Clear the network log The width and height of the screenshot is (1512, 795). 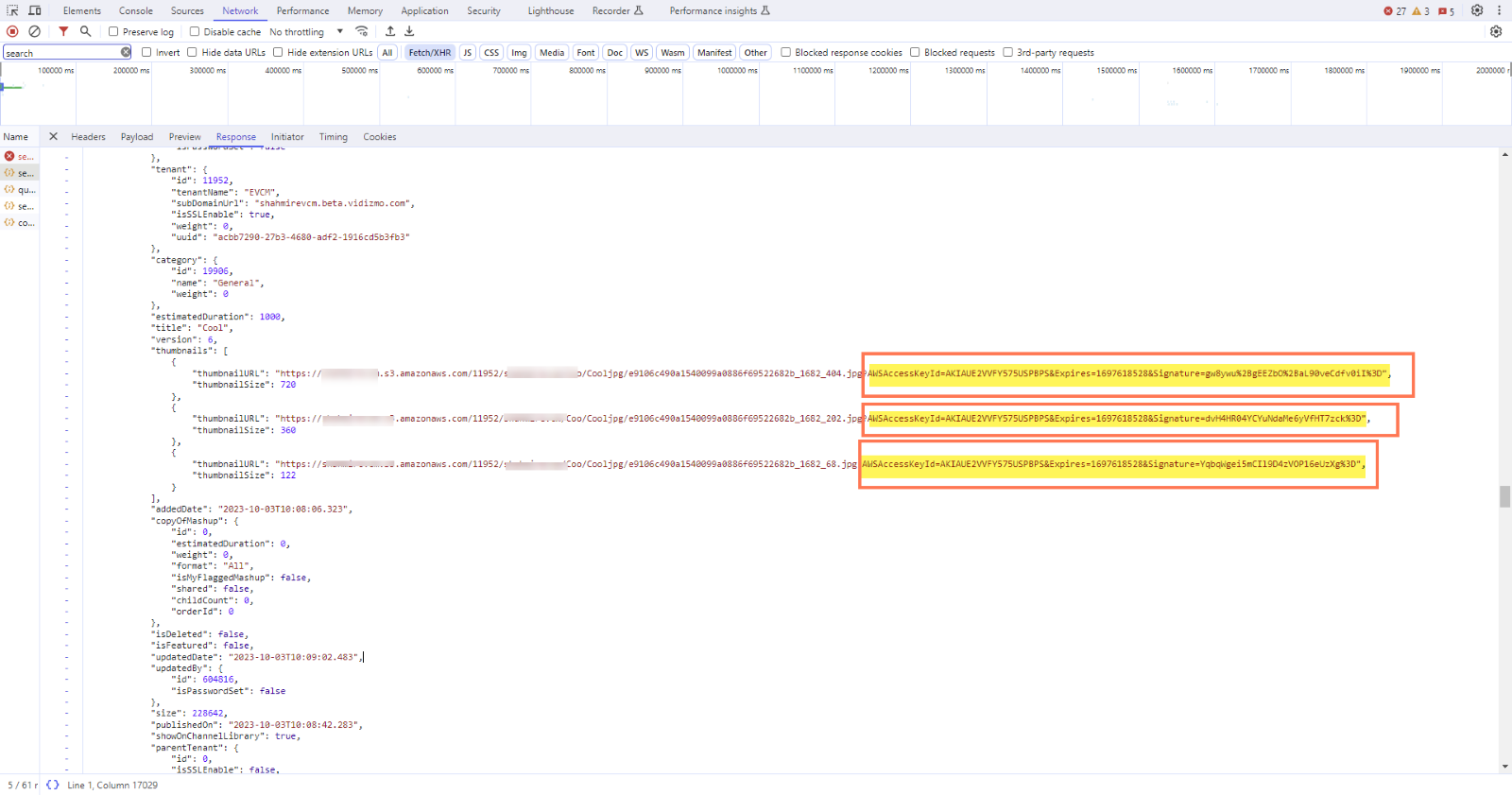[x=34, y=31]
